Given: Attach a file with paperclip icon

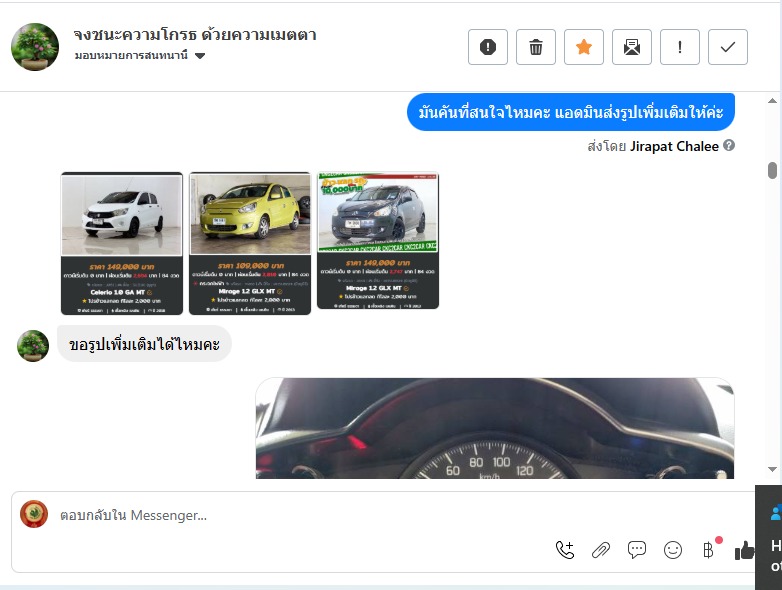Looking at the screenshot, I should tap(601, 550).
